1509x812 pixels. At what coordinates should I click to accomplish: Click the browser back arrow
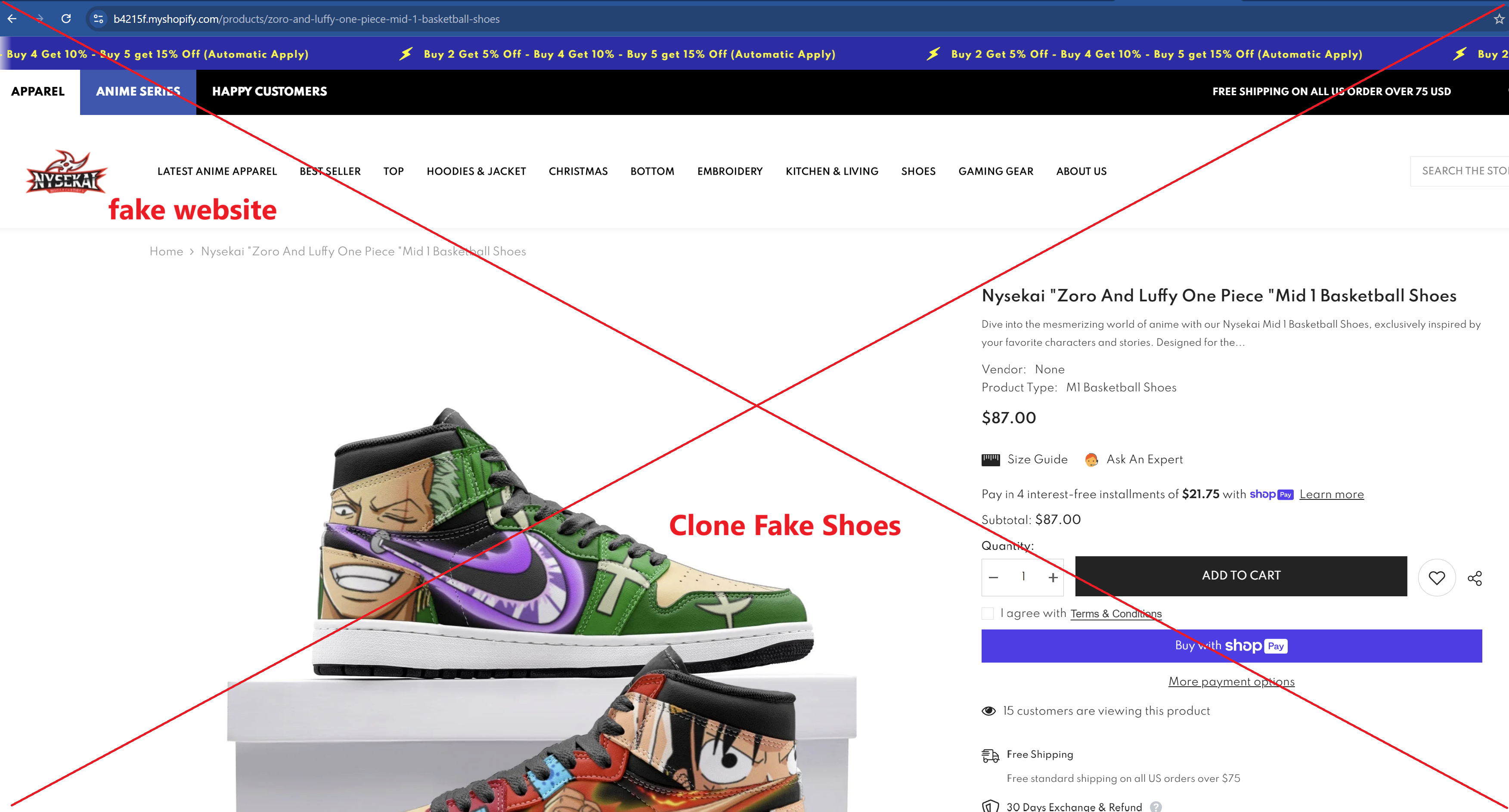[12, 19]
